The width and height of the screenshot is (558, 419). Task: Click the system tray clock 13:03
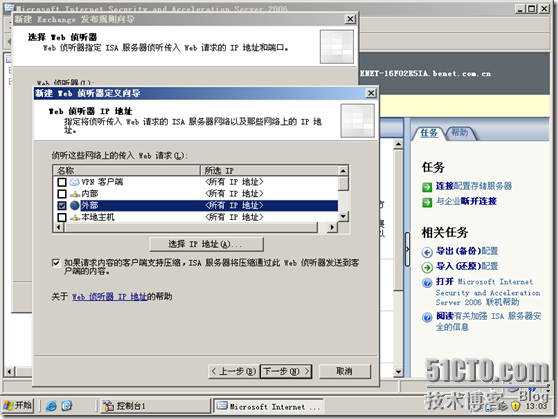(536, 406)
